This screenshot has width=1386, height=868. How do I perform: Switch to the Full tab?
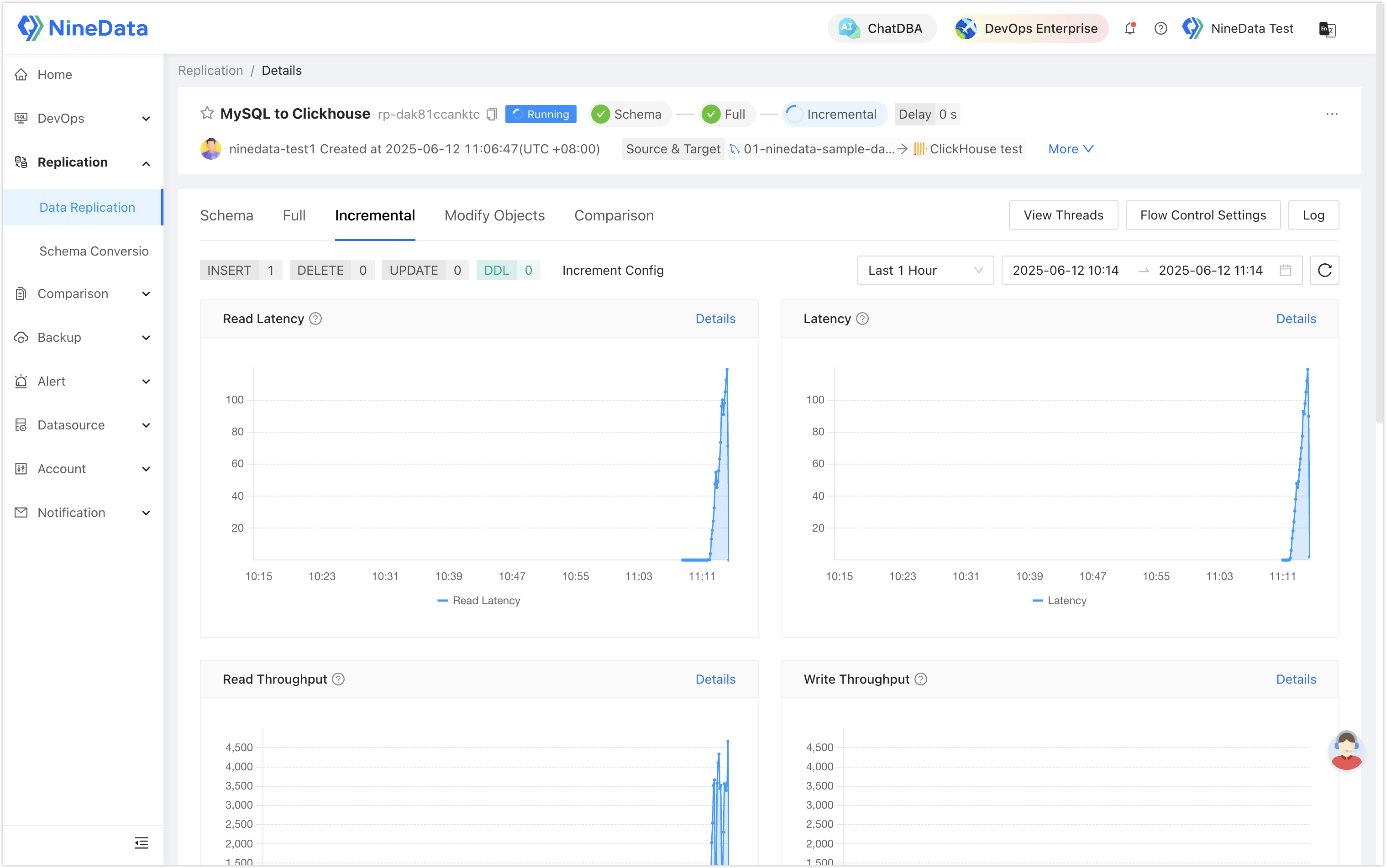pyautogui.click(x=294, y=215)
